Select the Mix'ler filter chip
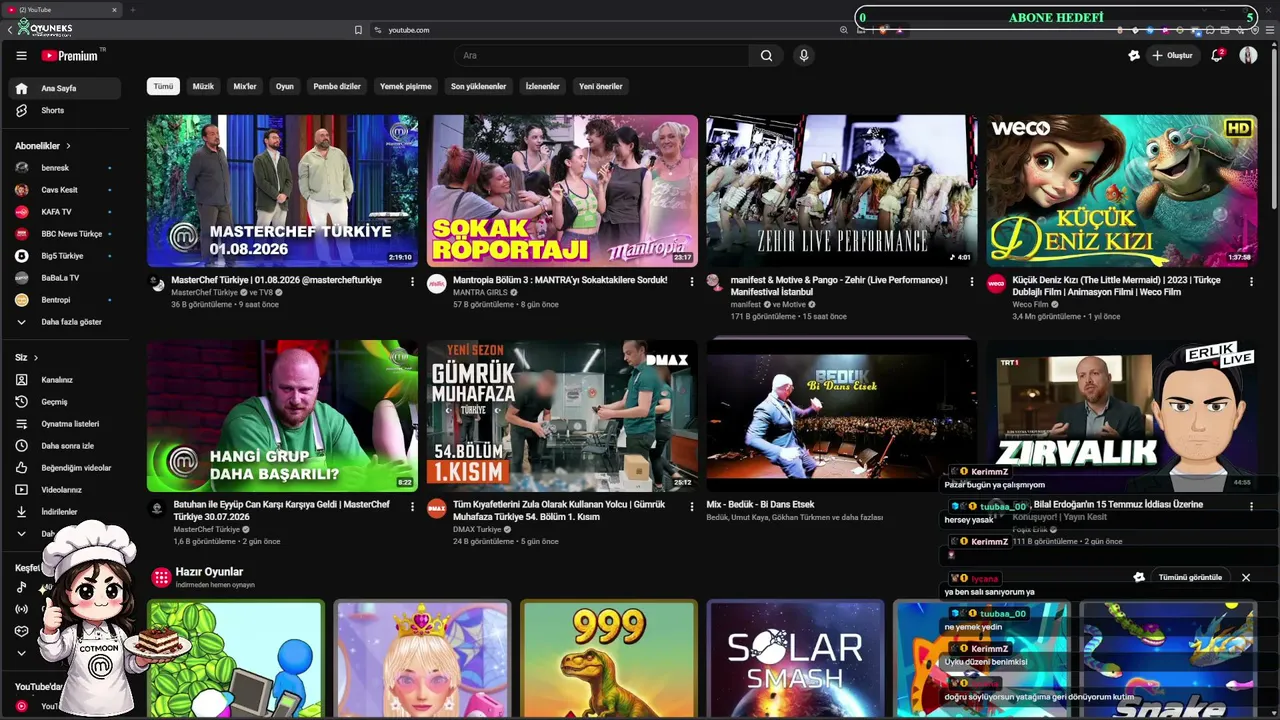The image size is (1280, 720). (245, 86)
